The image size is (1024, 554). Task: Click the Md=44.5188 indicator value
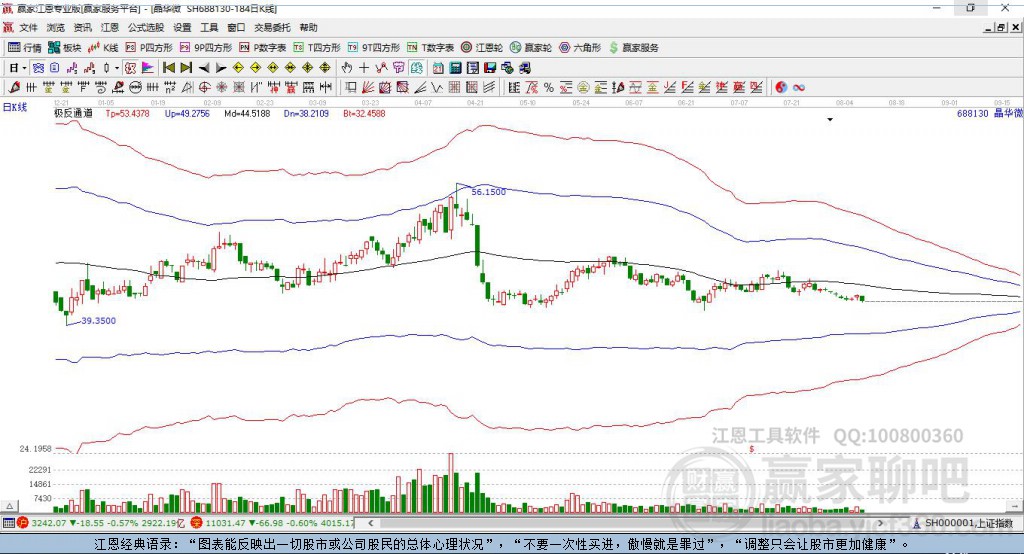[247, 113]
